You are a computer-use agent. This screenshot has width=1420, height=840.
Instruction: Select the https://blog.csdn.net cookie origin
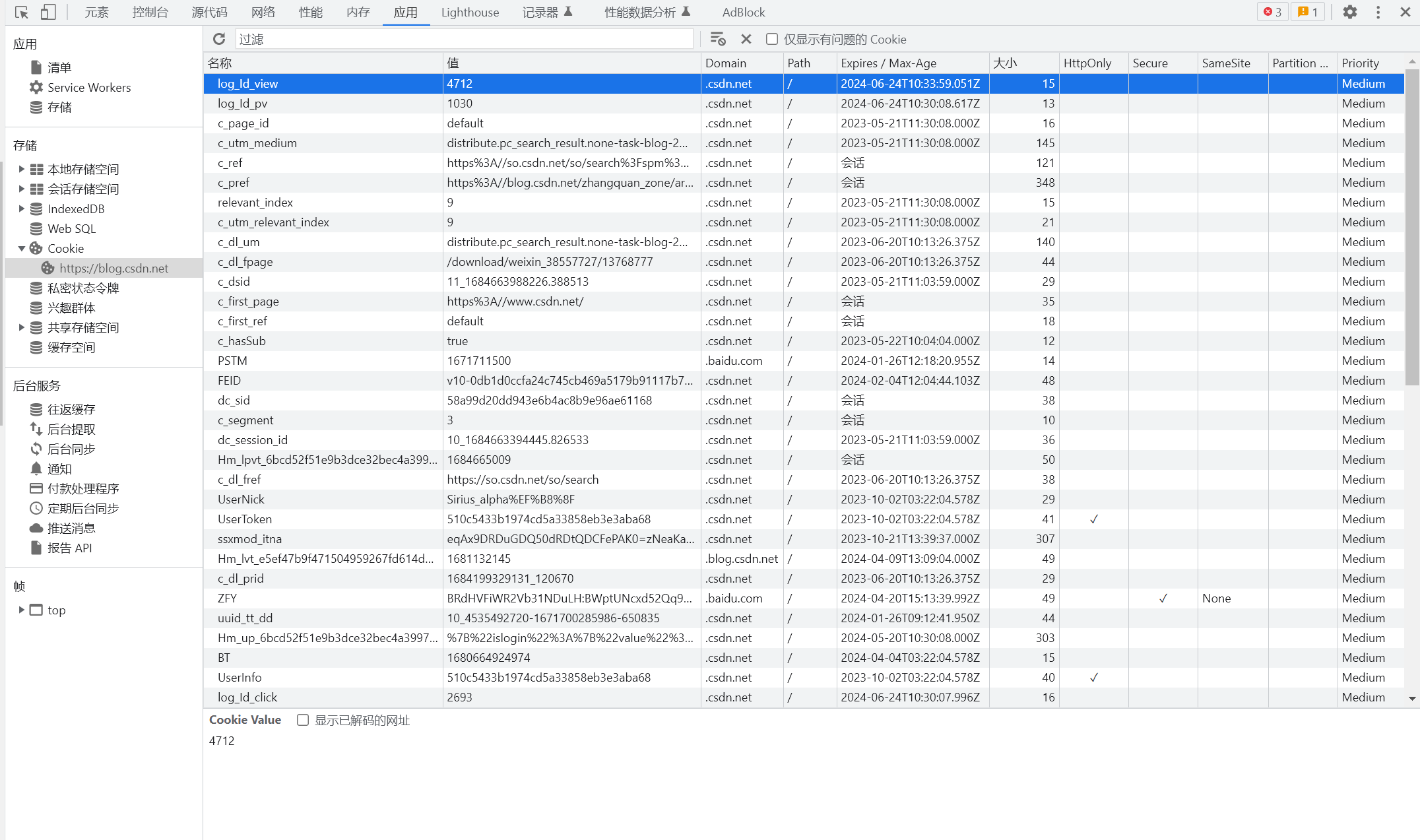pos(113,268)
